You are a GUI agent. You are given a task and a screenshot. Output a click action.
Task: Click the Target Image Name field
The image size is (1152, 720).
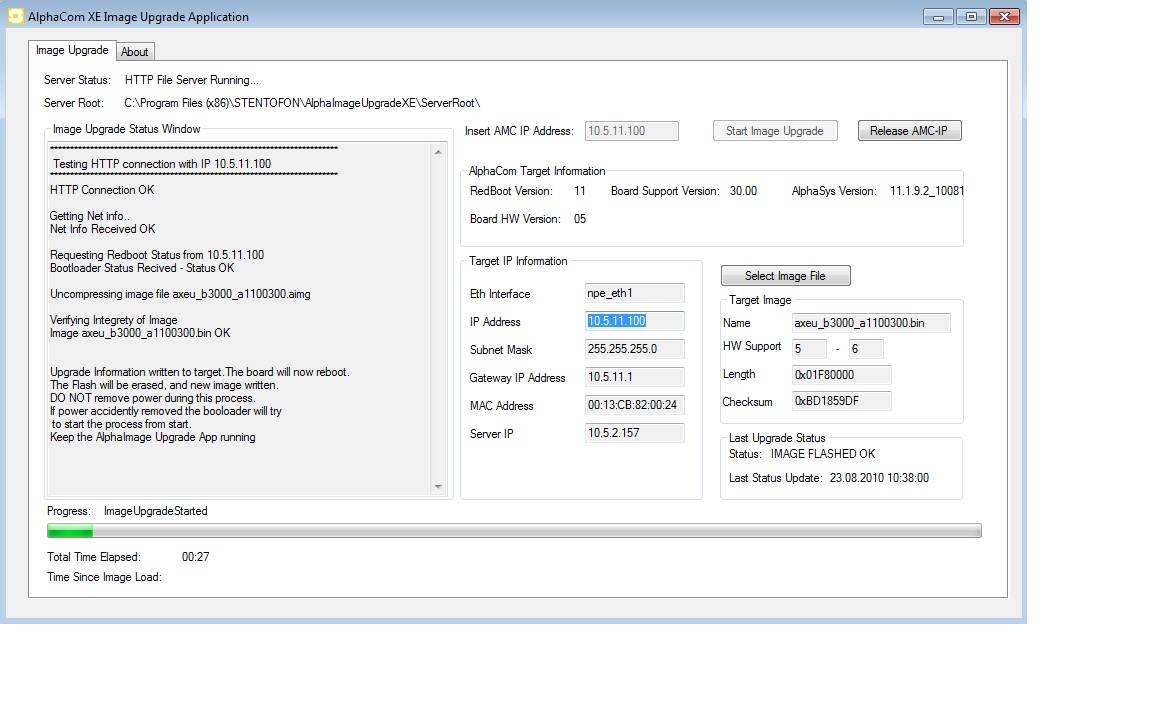pos(870,323)
